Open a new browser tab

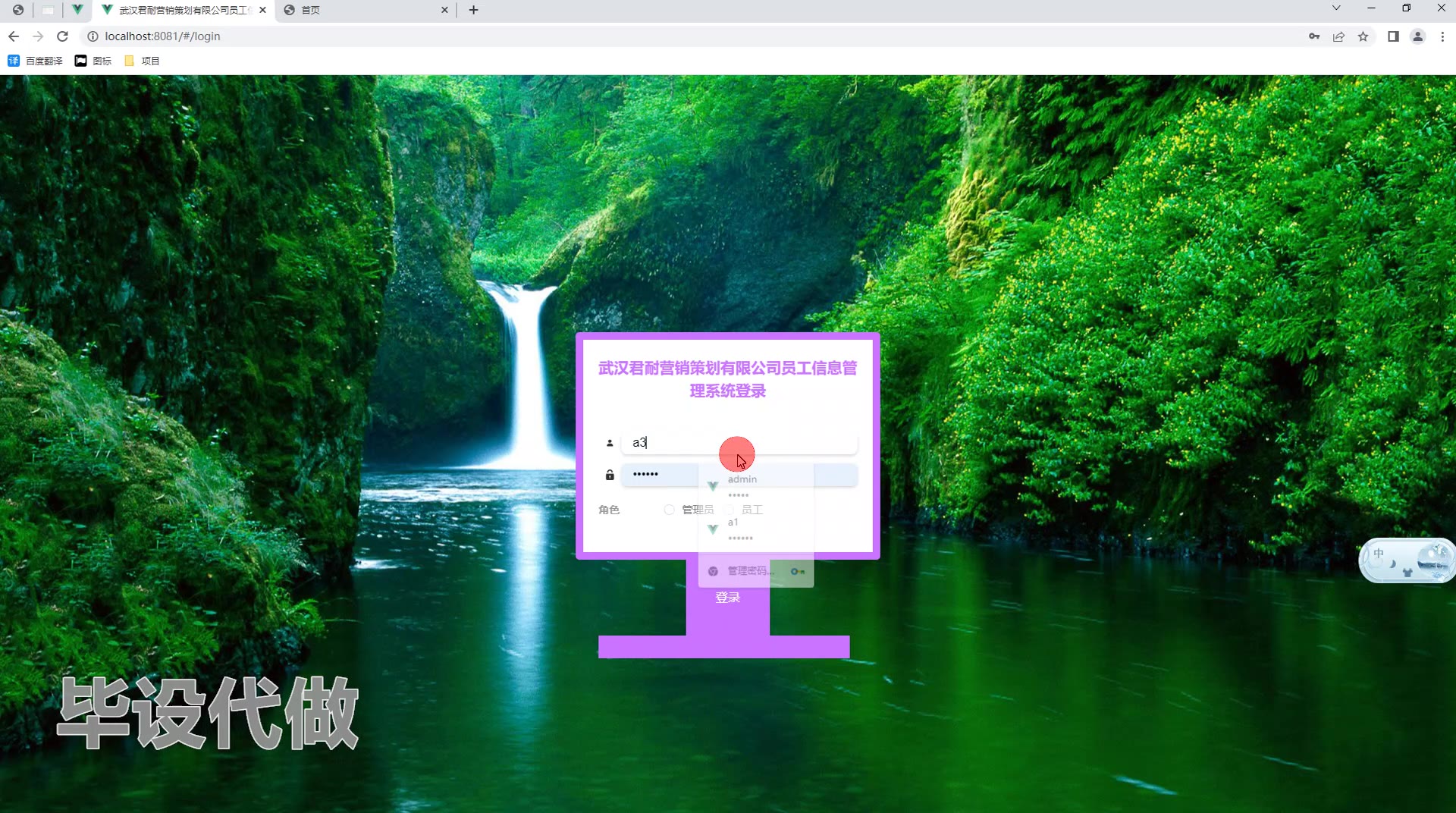click(473, 10)
